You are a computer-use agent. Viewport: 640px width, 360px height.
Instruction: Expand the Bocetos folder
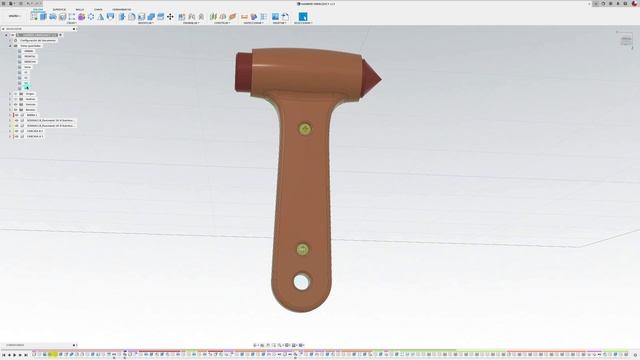10,110
